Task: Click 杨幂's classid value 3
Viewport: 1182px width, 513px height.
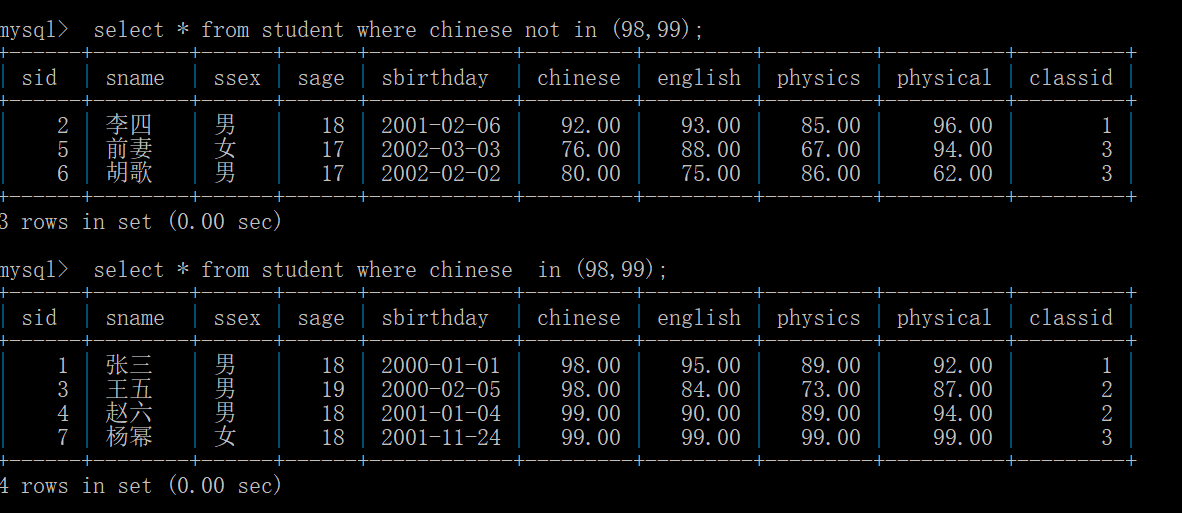Action: [1106, 437]
